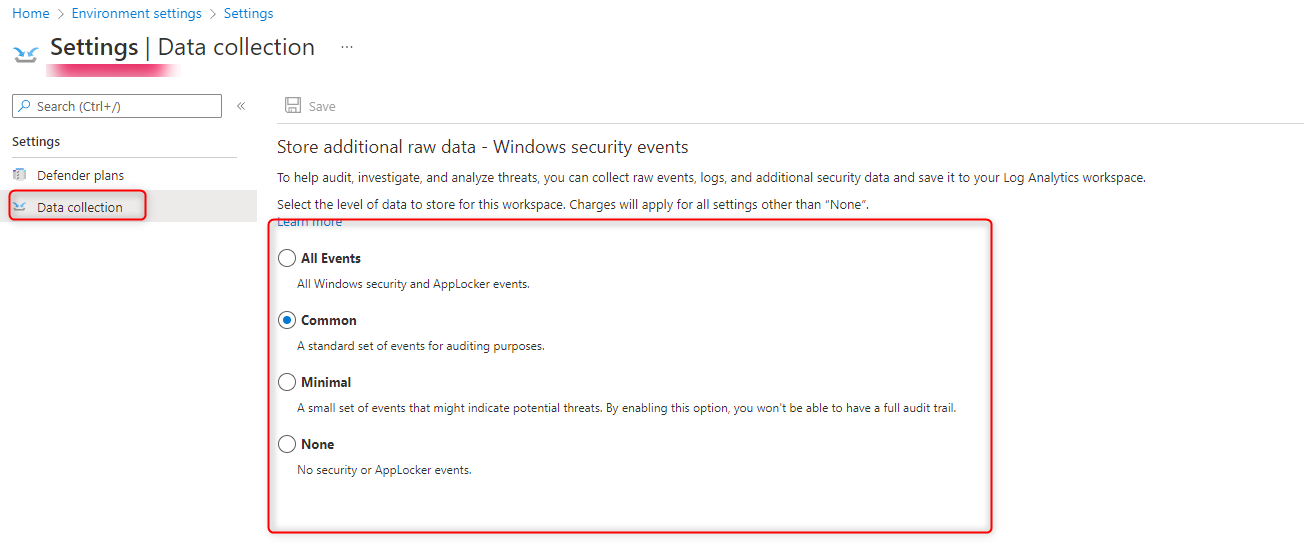This screenshot has width=1304, height=556.
Task: Pick the Minimal events radio button
Action: [287, 382]
